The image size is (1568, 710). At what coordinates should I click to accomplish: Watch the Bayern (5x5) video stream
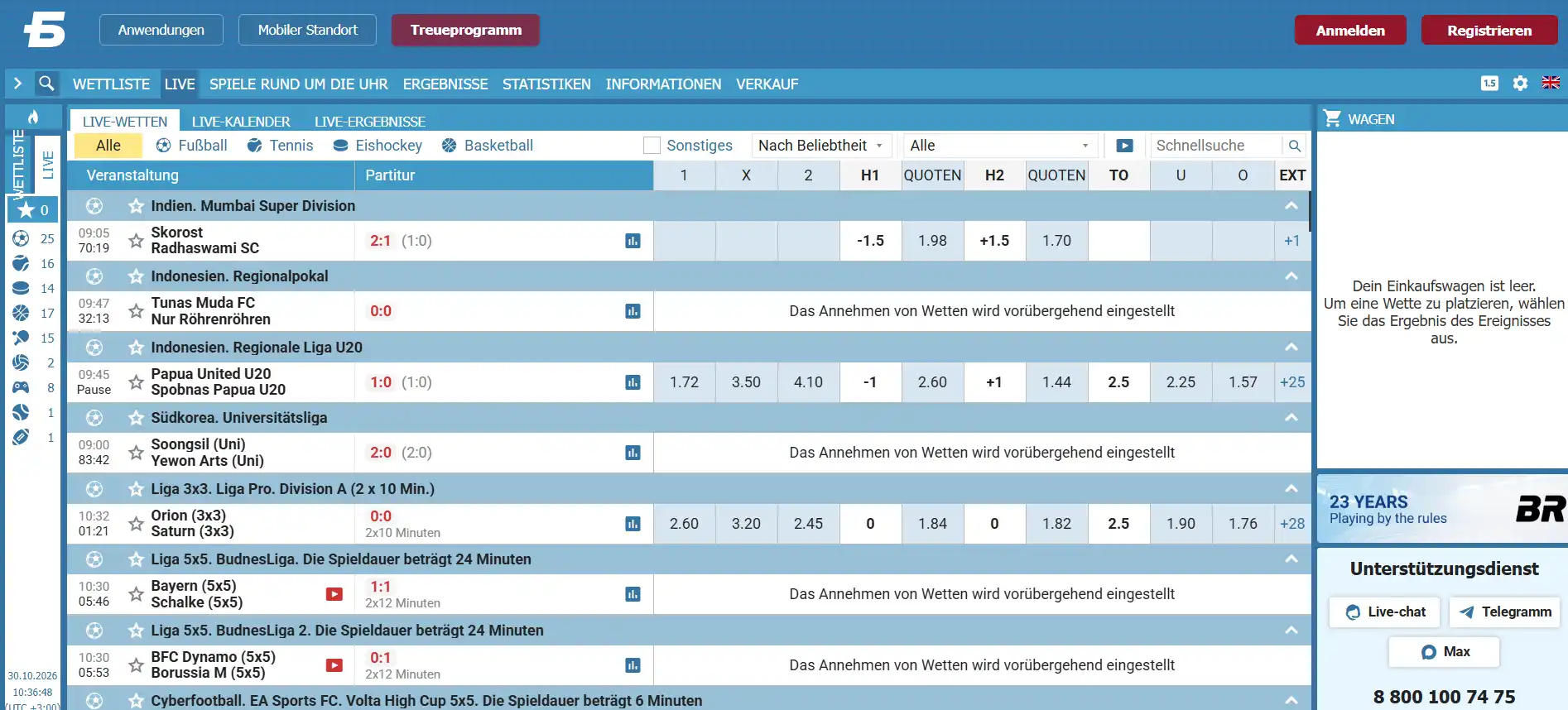point(334,594)
